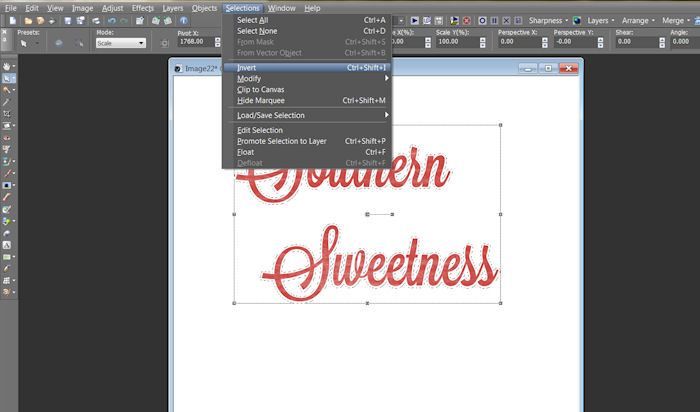The width and height of the screenshot is (700, 412).
Task: Click the blue info help icon
Action: 184,20
